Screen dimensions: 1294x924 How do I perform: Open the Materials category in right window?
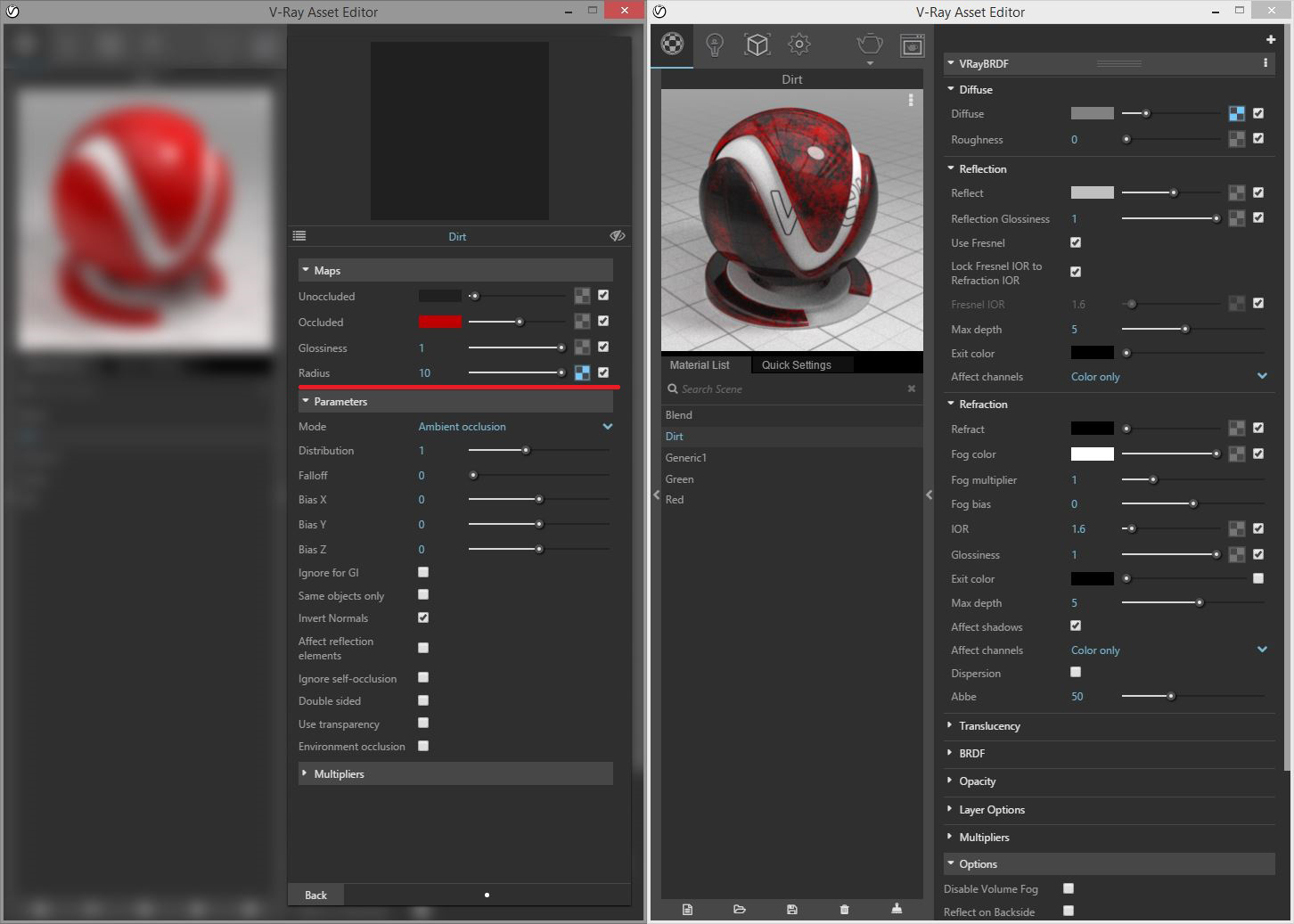[x=672, y=44]
